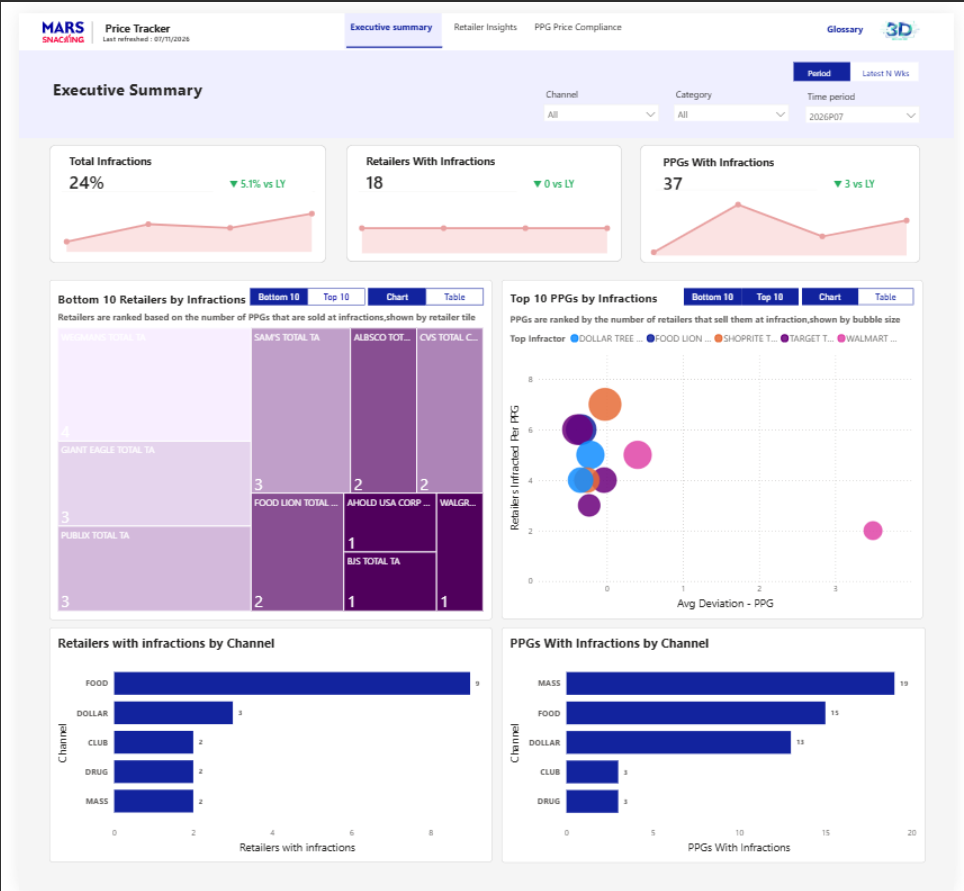Screen dimensions: 964x891
Task: Click the Dollar Tree legend marker
Action: (574, 339)
